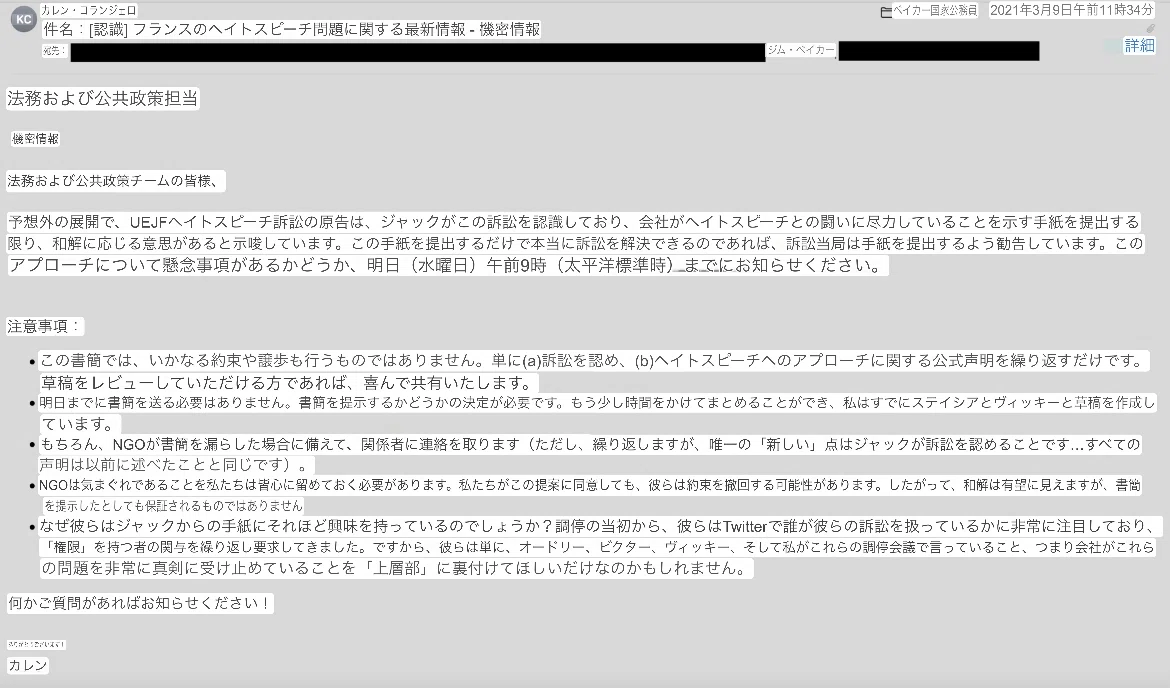Click the 宛先 recipients label

coord(54,51)
